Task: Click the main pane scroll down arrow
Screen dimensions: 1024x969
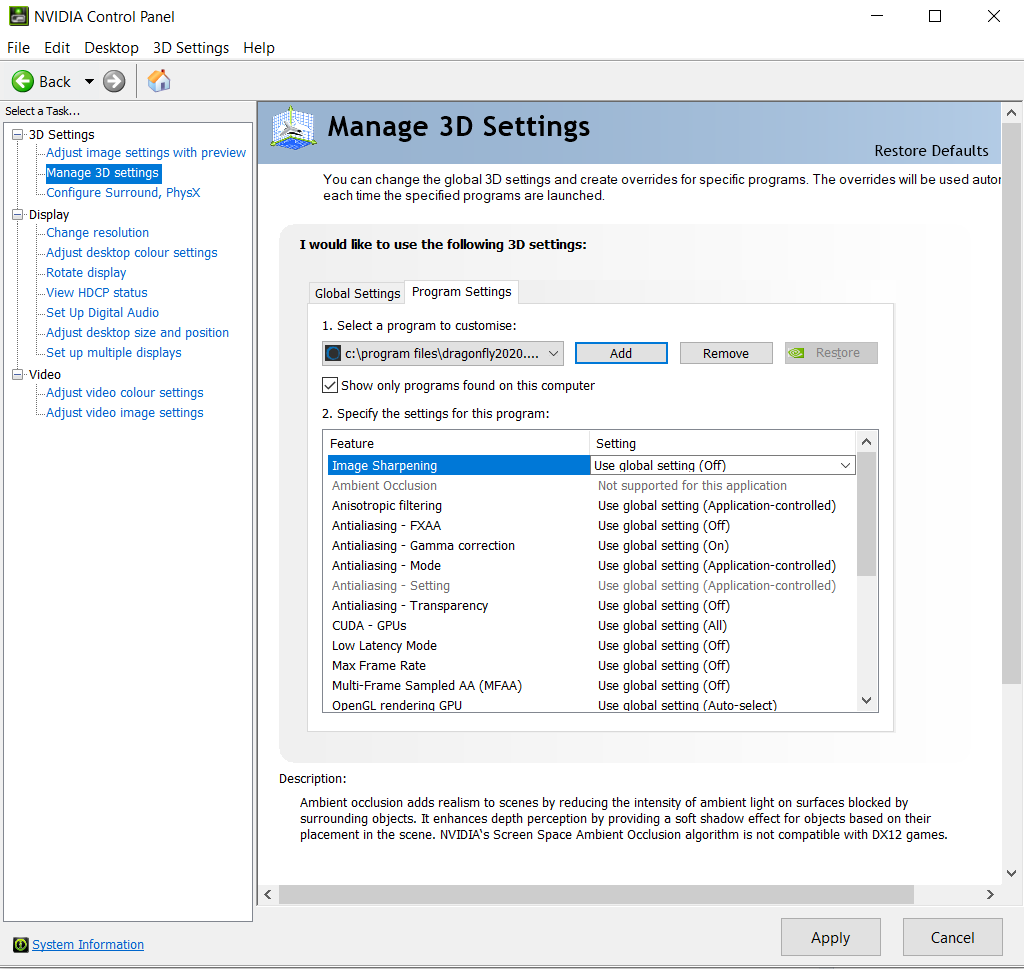Action: click(1012, 873)
